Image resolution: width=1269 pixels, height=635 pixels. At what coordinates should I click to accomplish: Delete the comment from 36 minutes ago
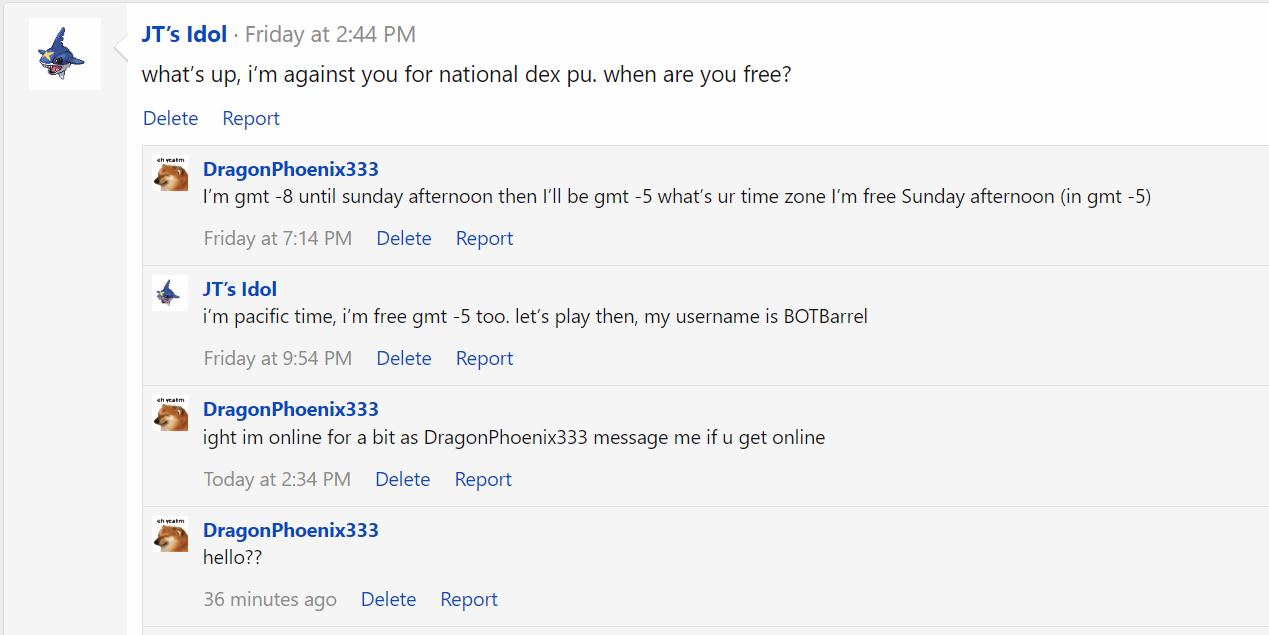[389, 599]
